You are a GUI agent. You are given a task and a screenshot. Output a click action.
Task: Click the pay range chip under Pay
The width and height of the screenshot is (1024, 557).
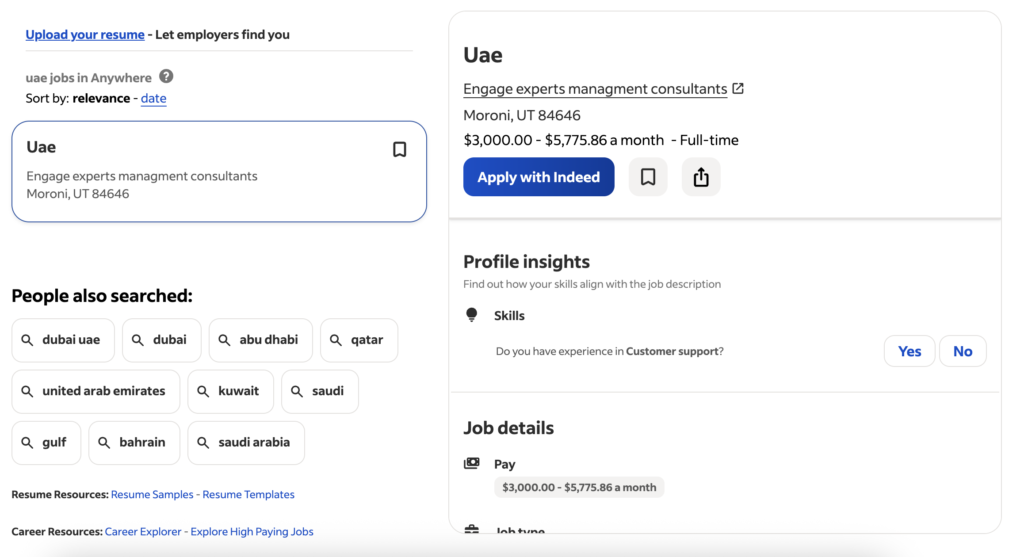pyautogui.click(x=579, y=487)
